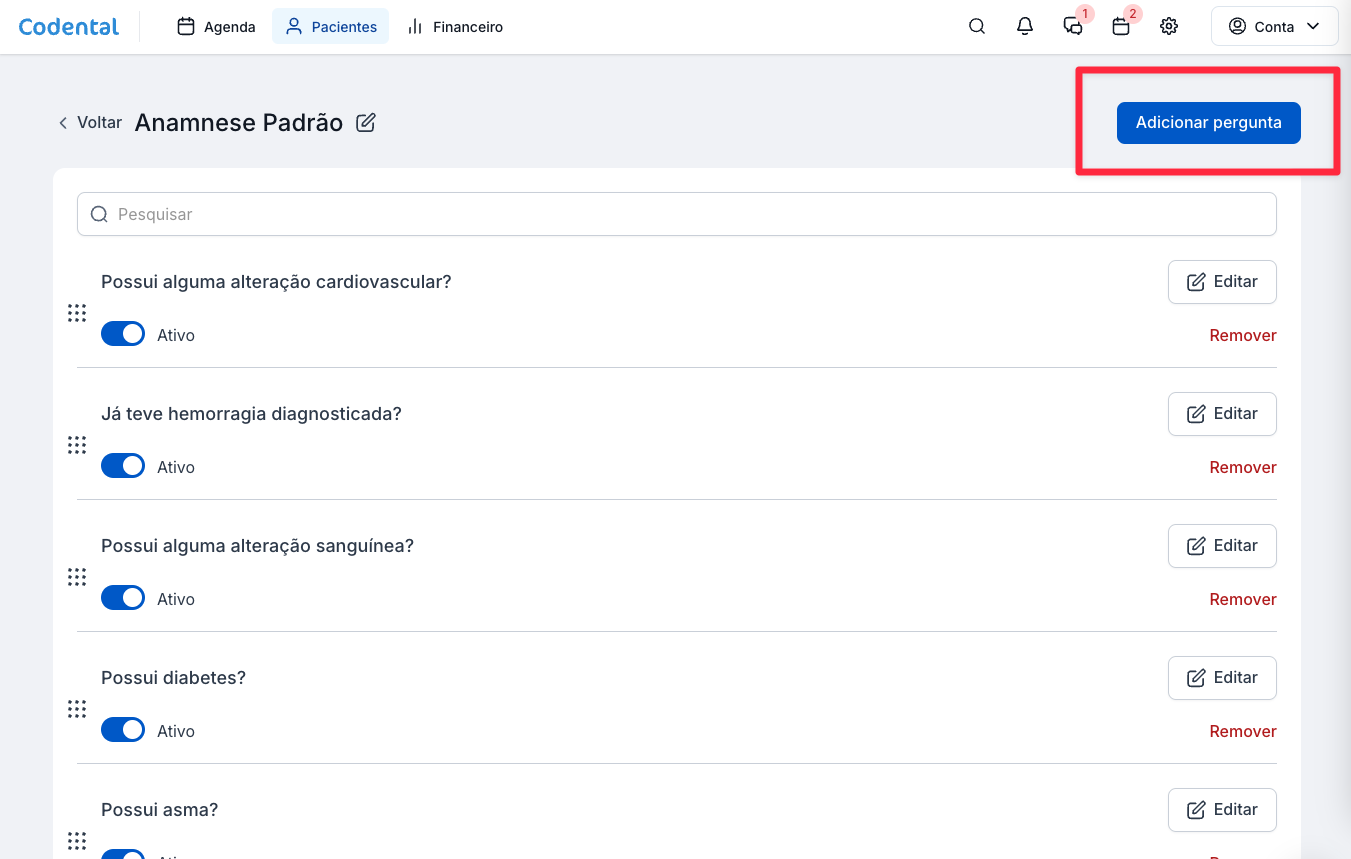Open the chat messages icon with badge
This screenshot has width=1351, height=859.
point(1073,27)
